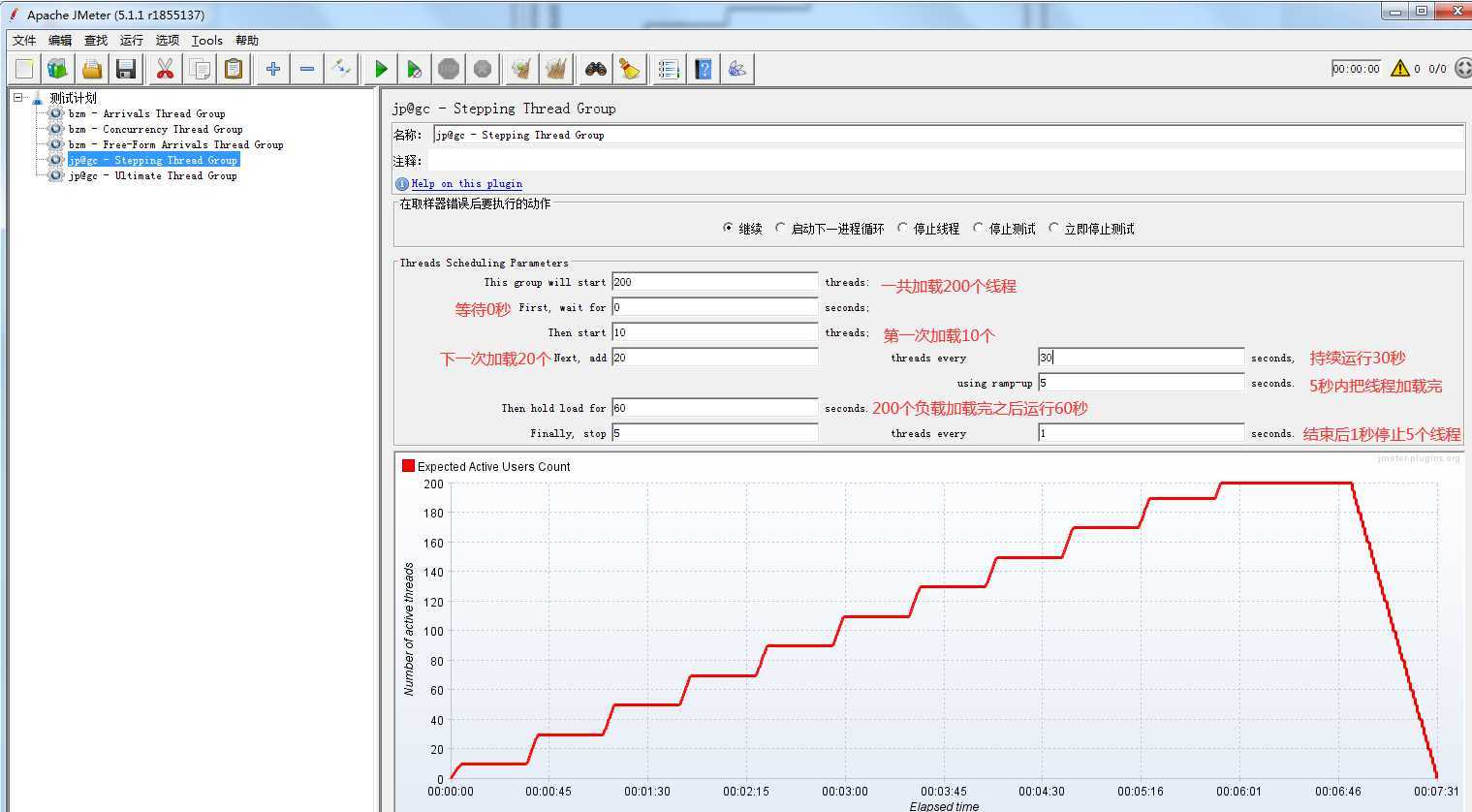Click the gray Stop icon
The image size is (1472, 812).
(x=449, y=69)
